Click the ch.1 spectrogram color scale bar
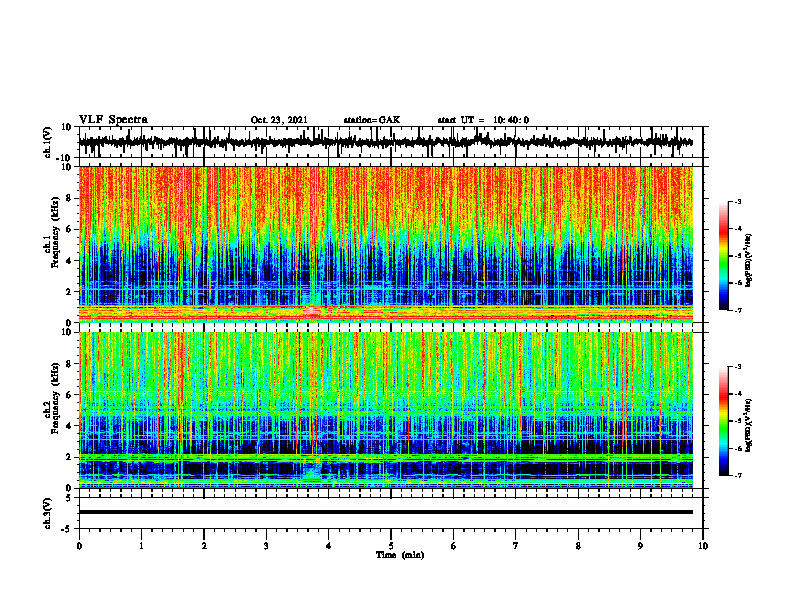The image size is (792, 612). [x=723, y=256]
